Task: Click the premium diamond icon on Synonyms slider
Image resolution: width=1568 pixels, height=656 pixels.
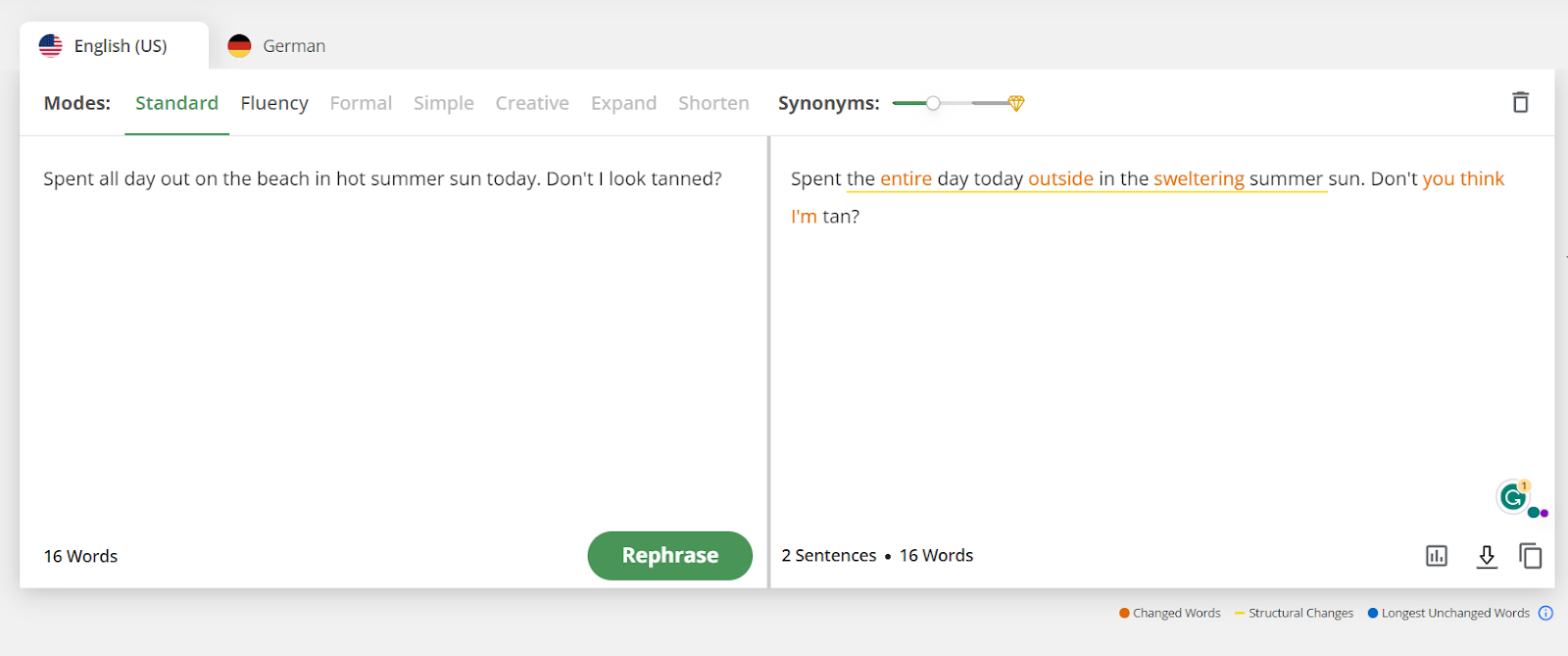Action: [1016, 103]
